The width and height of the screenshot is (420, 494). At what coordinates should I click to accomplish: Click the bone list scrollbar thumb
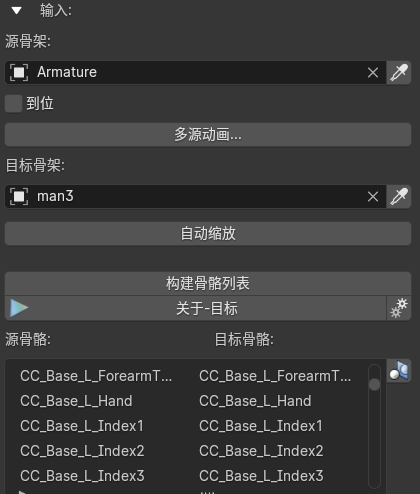pos(374,384)
